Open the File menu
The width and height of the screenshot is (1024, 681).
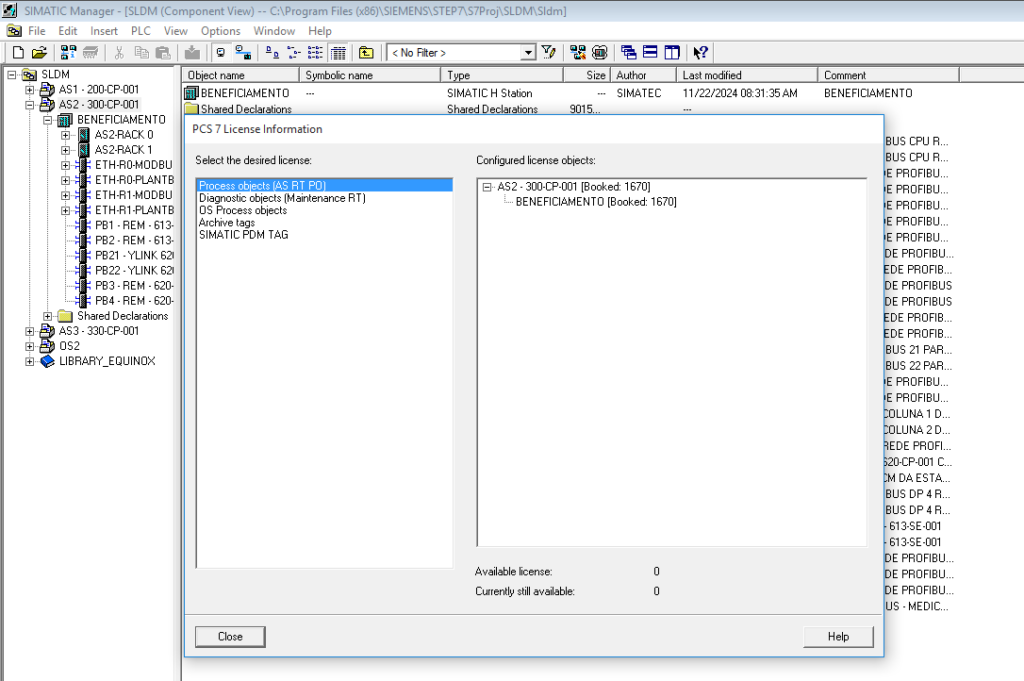point(37,31)
